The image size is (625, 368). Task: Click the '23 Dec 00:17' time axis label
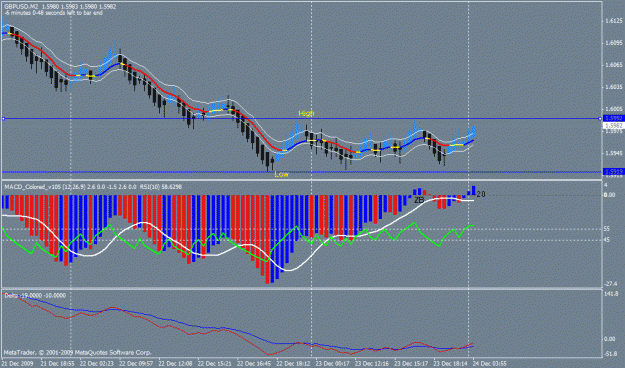tap(333, 364)
